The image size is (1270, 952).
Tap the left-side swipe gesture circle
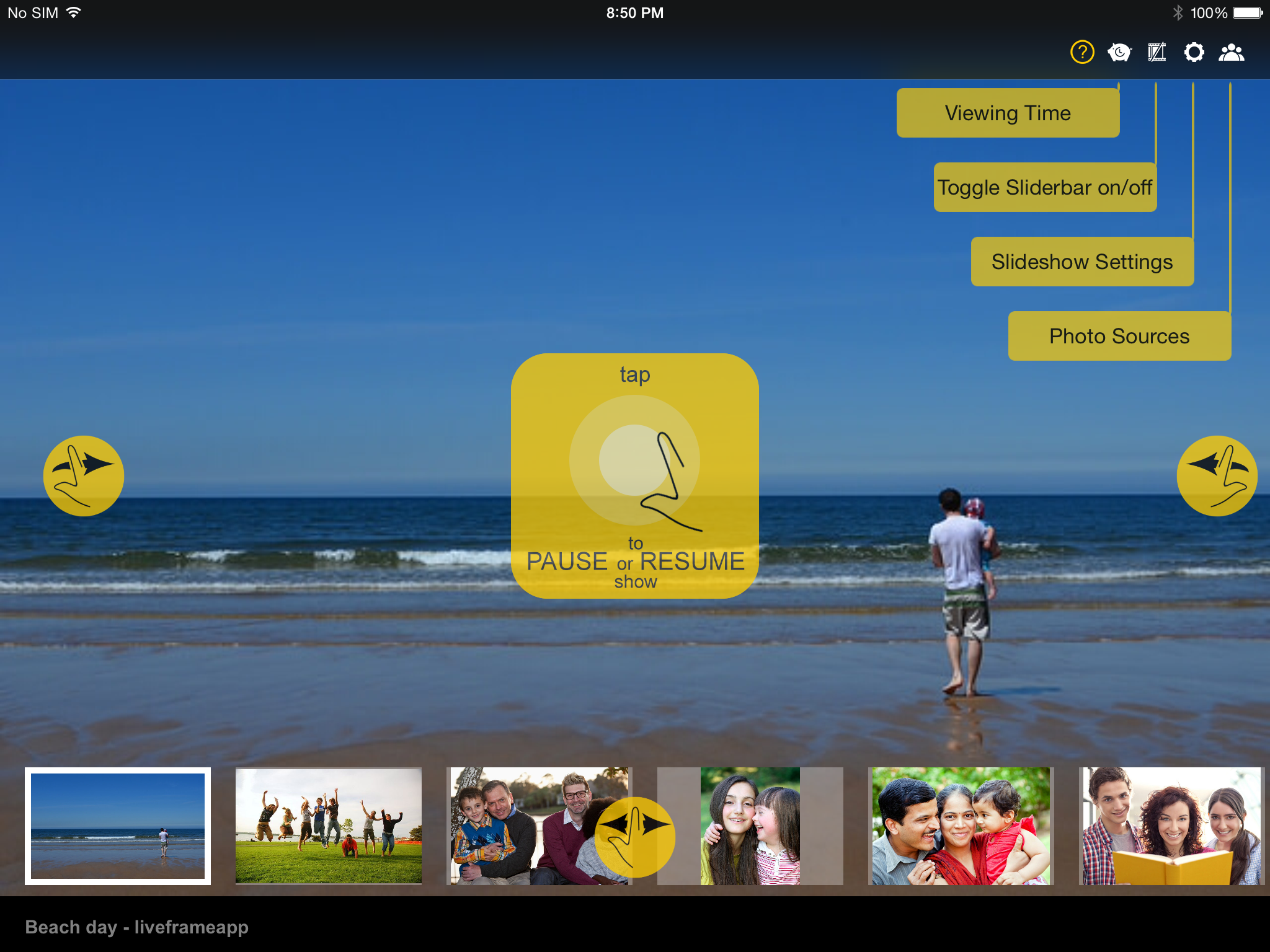[x=84, y=476]
